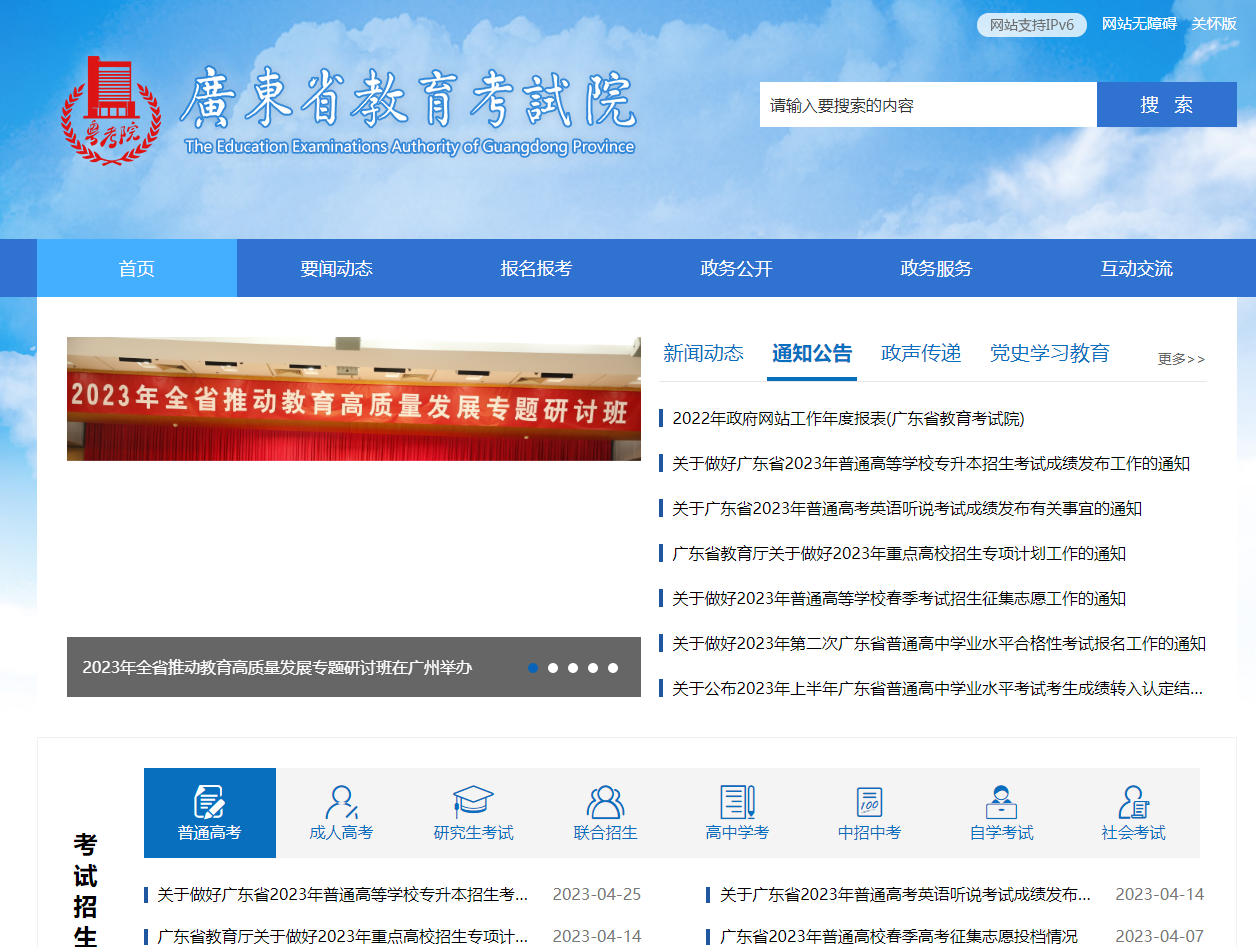1256x947 pixels.
Task: Click the date 2023-04-25
Action: (597, 894)
